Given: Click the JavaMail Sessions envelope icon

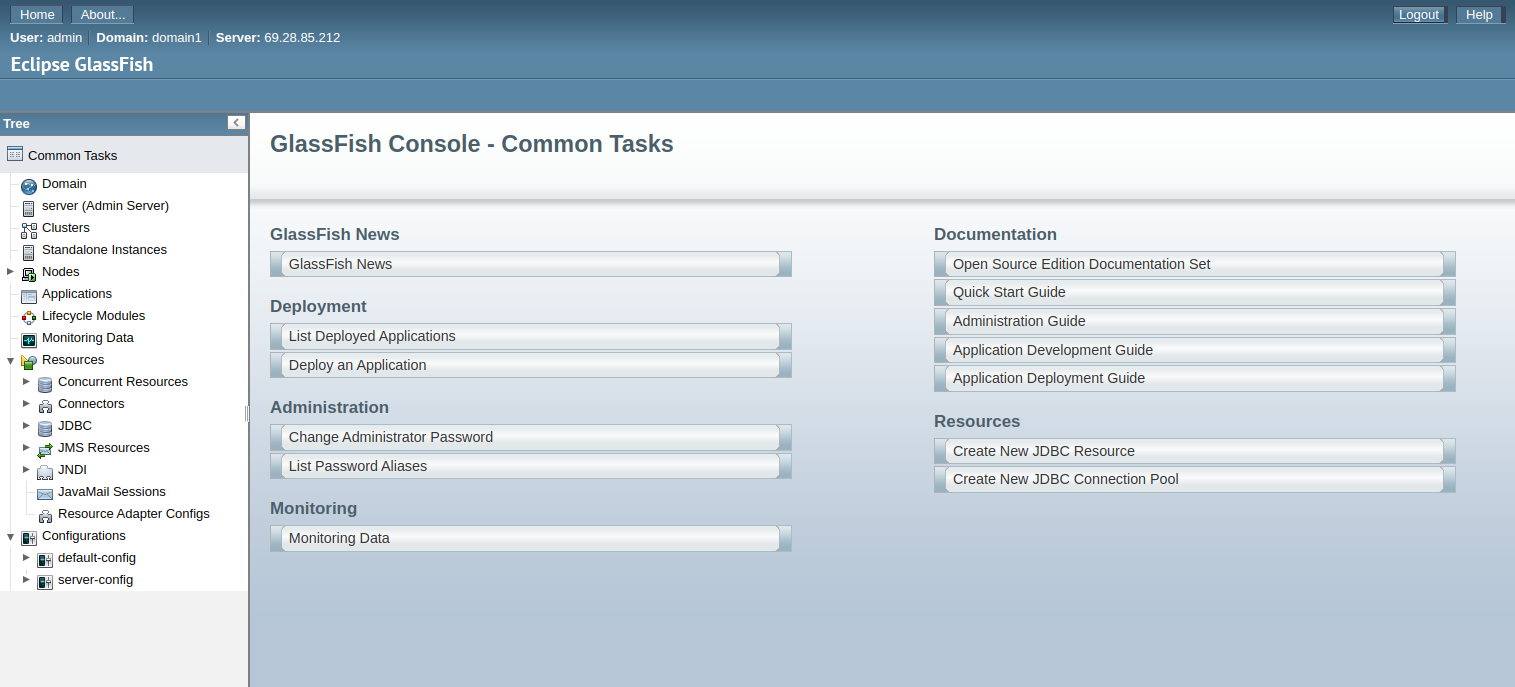Looking at the screenshot, I should point(45,493).
